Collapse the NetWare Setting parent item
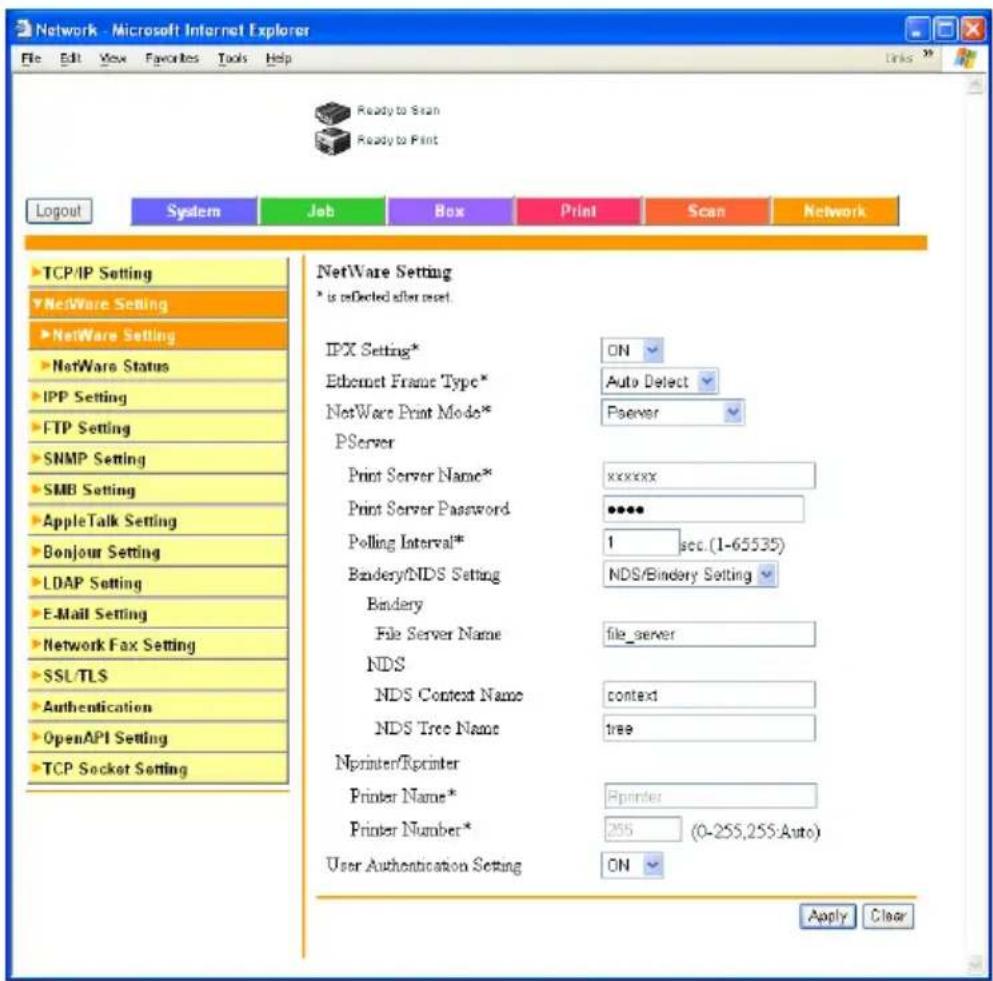This screenshot has width=993, height=981. [158, 304]
